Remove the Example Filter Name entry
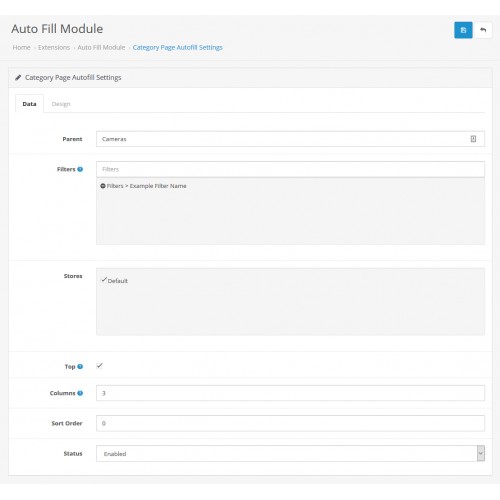The width and height of the screenshot is (500, 500). [103, 186]
